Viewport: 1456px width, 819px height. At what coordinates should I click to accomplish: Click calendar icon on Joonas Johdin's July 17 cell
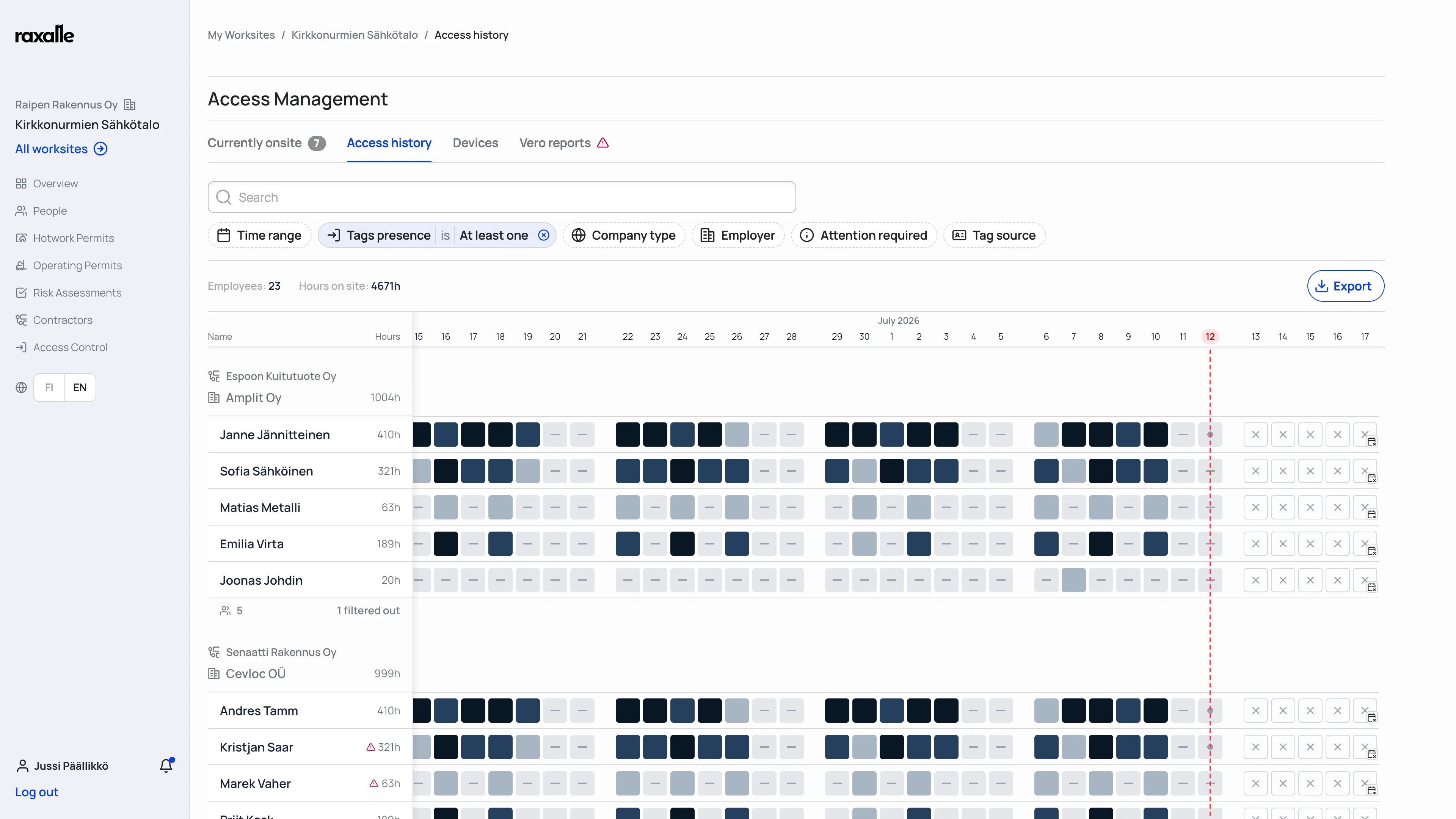click(1372, 587)
